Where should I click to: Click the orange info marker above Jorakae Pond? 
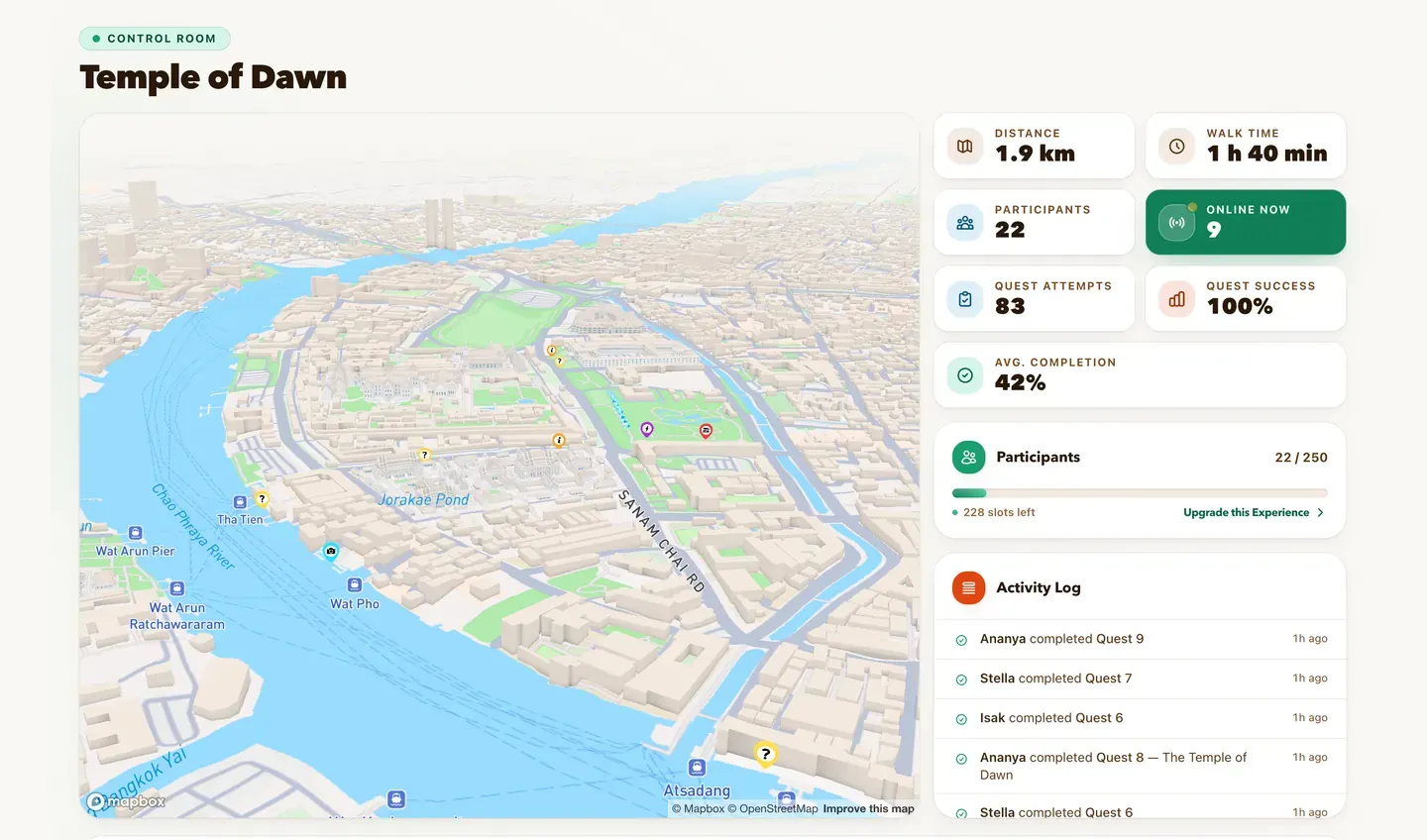coord(559,440)
